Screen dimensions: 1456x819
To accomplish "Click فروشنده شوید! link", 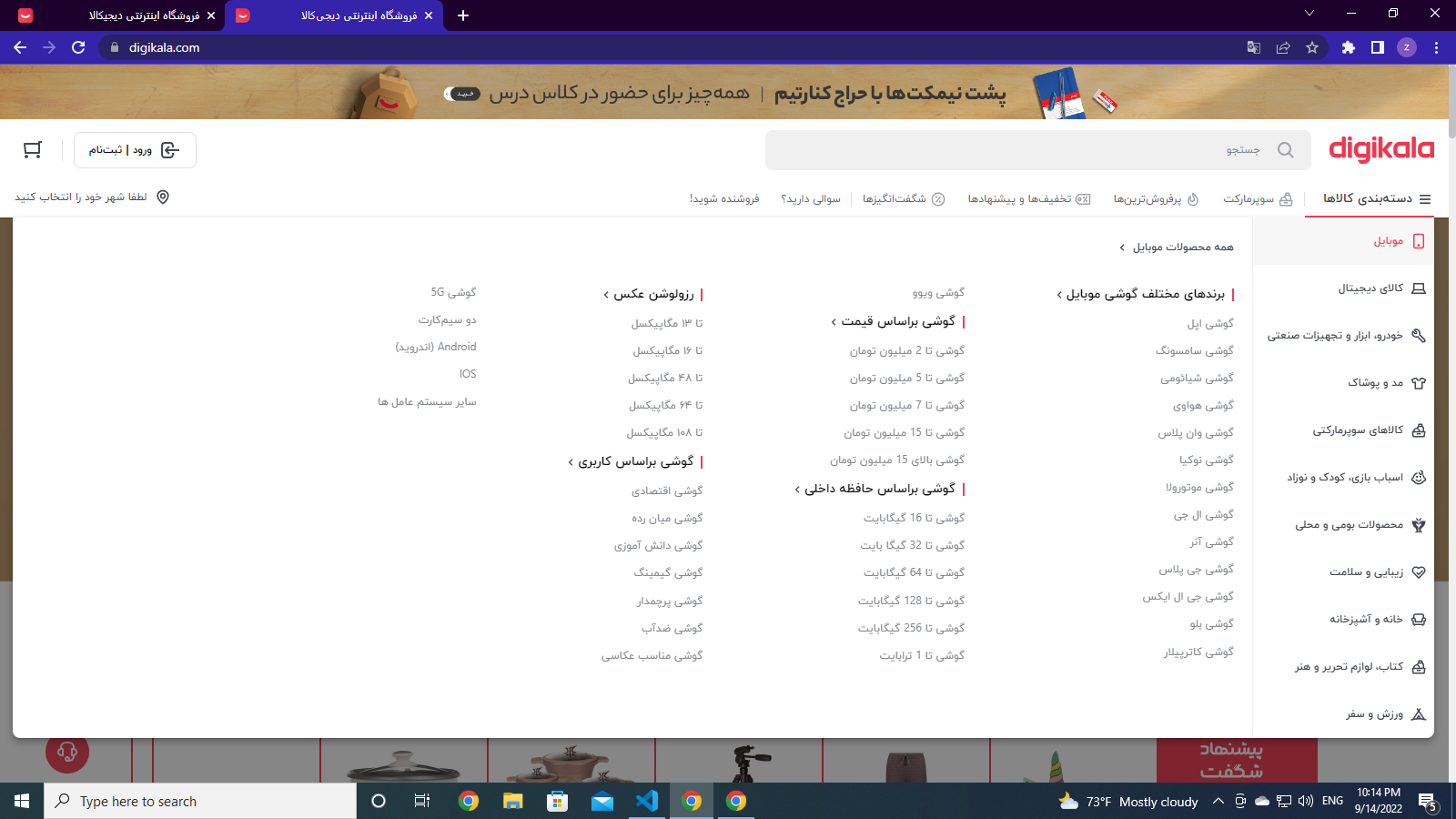I will pyautogui.click(x=724, y=198).
